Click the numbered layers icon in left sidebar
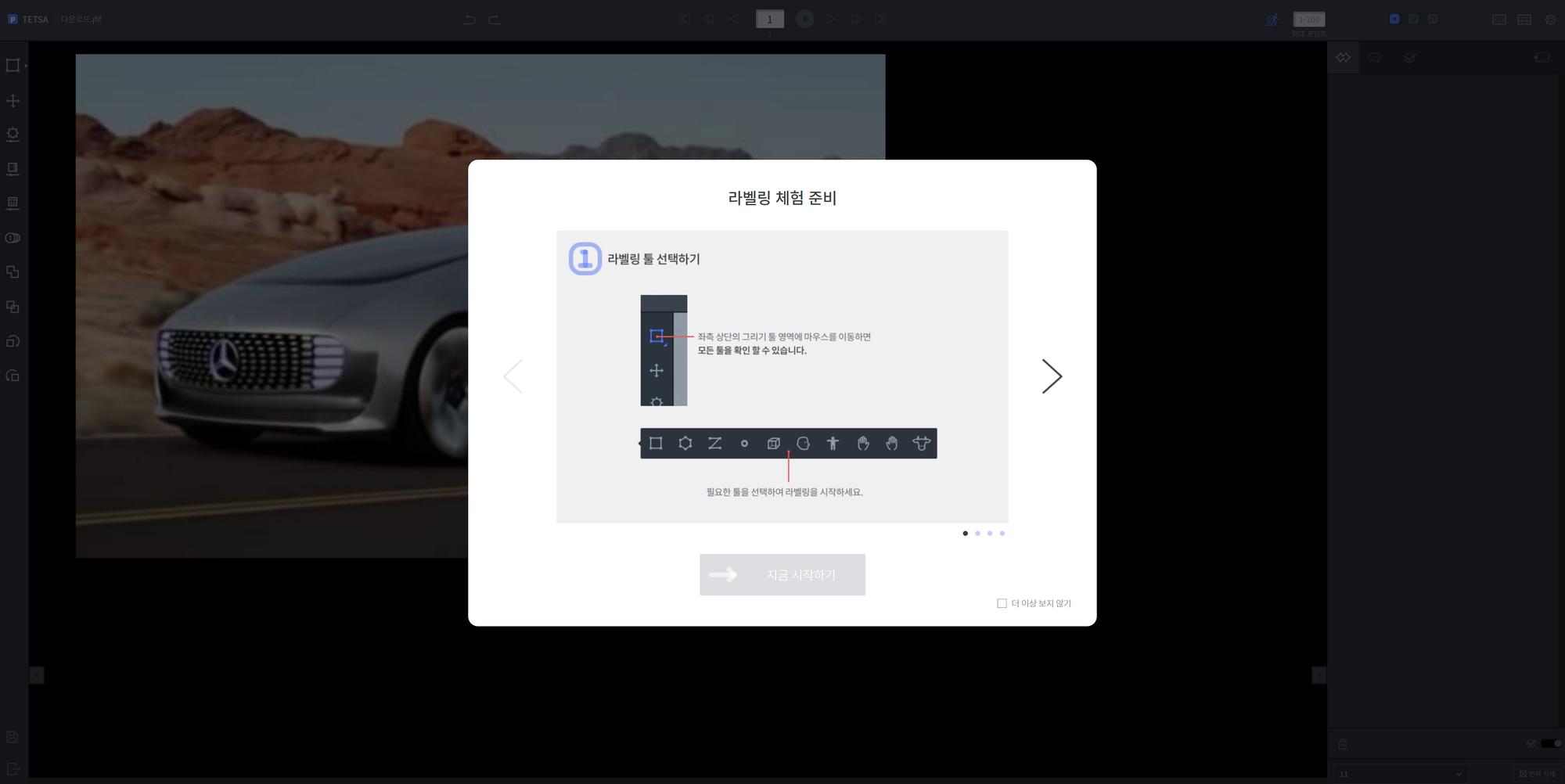This screenshot has height=784, width=1565. [x=13, y=238]
